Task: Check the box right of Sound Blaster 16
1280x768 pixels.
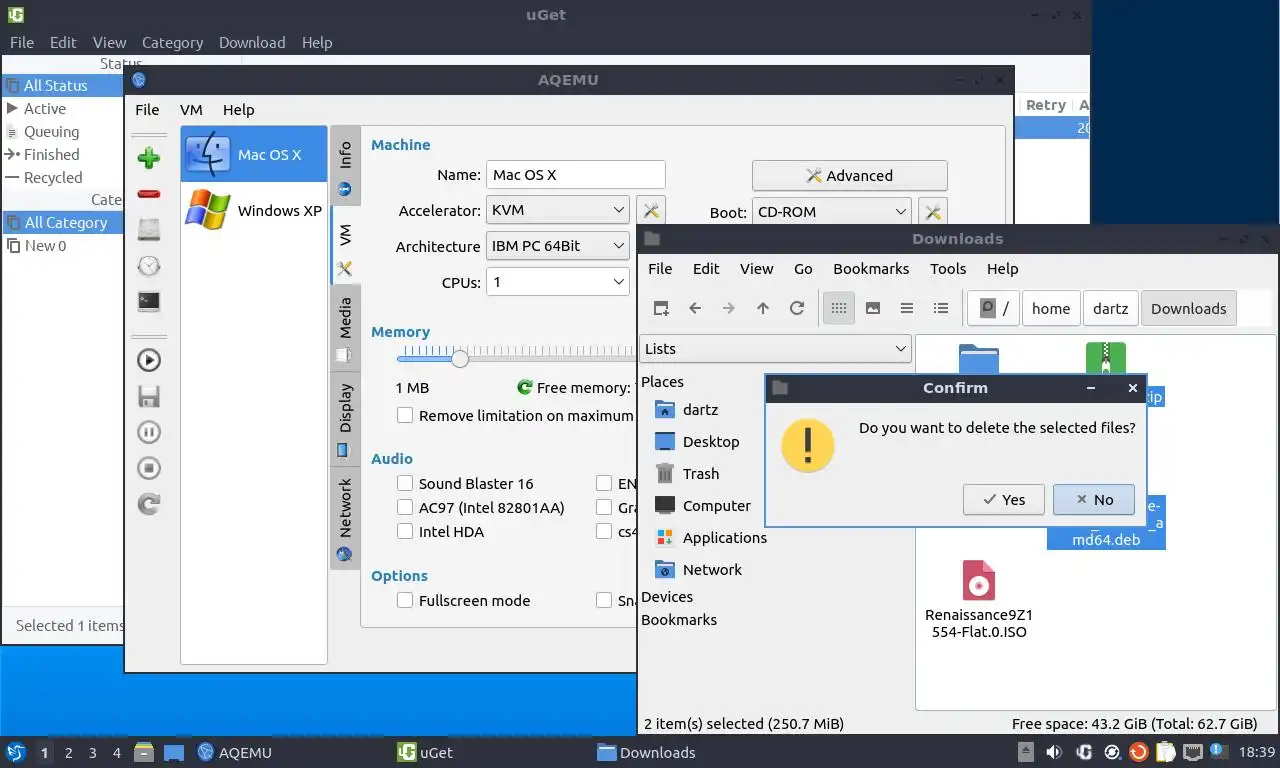Action: point(604,483)
